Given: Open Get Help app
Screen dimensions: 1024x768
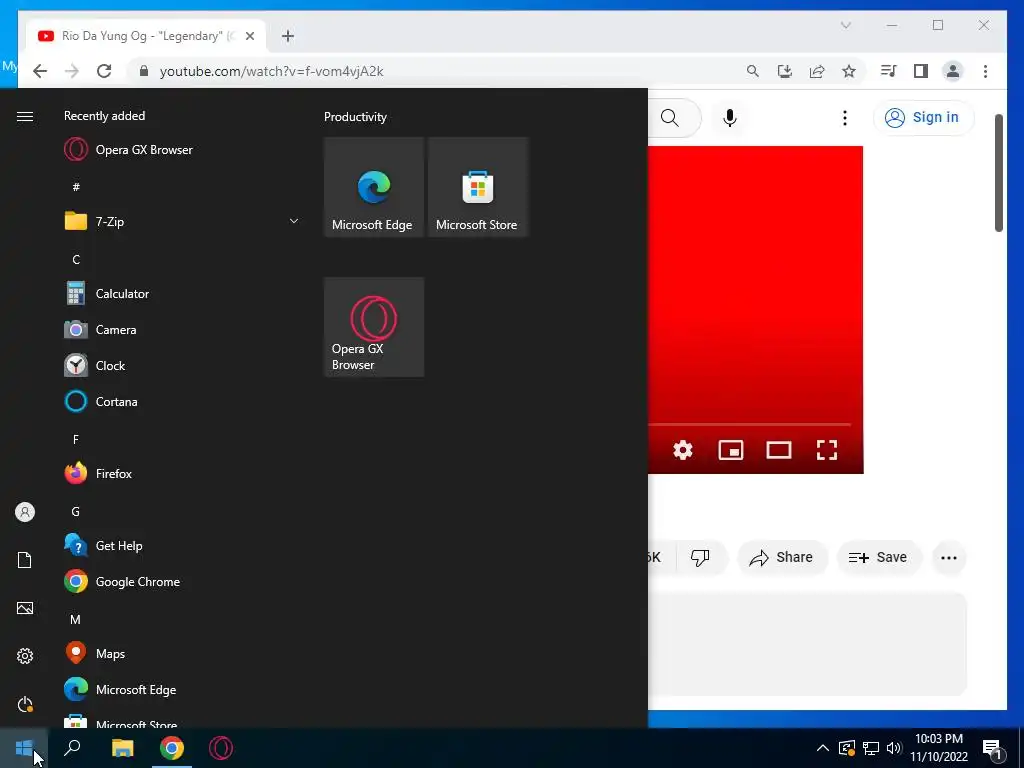Looking at the screenshot, I should (180, 545).
